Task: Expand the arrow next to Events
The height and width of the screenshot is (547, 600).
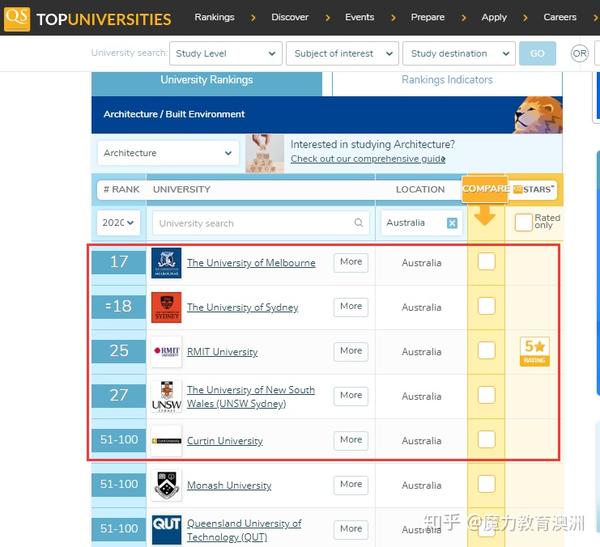Action: pyautogui.click(x=393, y=18)
